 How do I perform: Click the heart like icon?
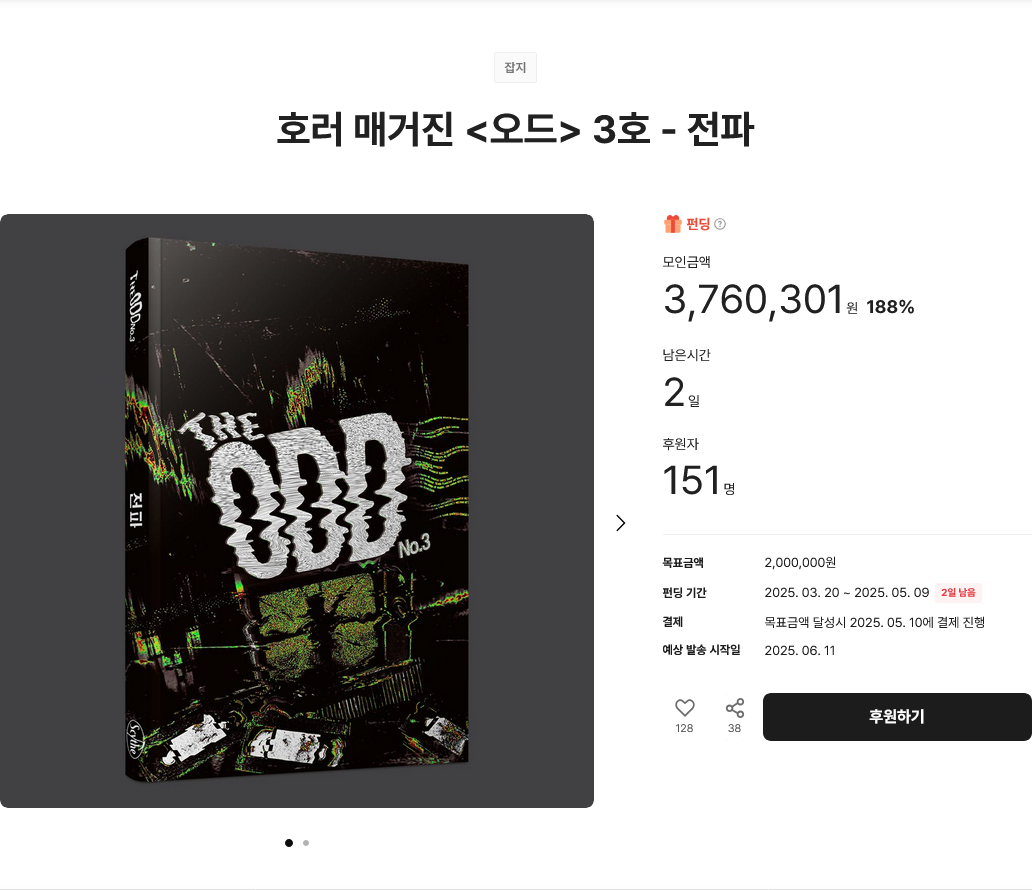tap(684, 708)
